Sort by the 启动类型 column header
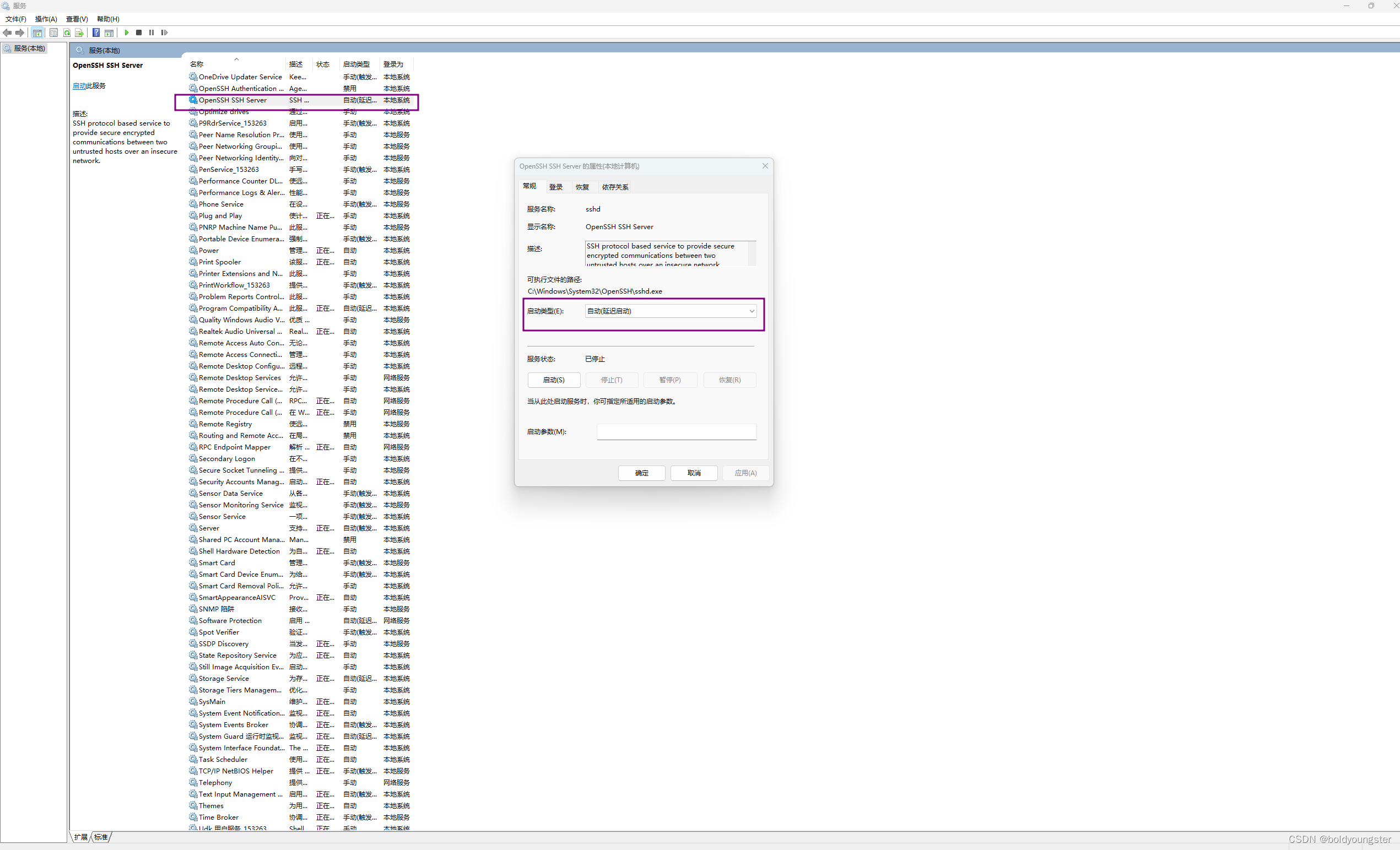This screenshot has width=1400, height=850. pos(359,64)
